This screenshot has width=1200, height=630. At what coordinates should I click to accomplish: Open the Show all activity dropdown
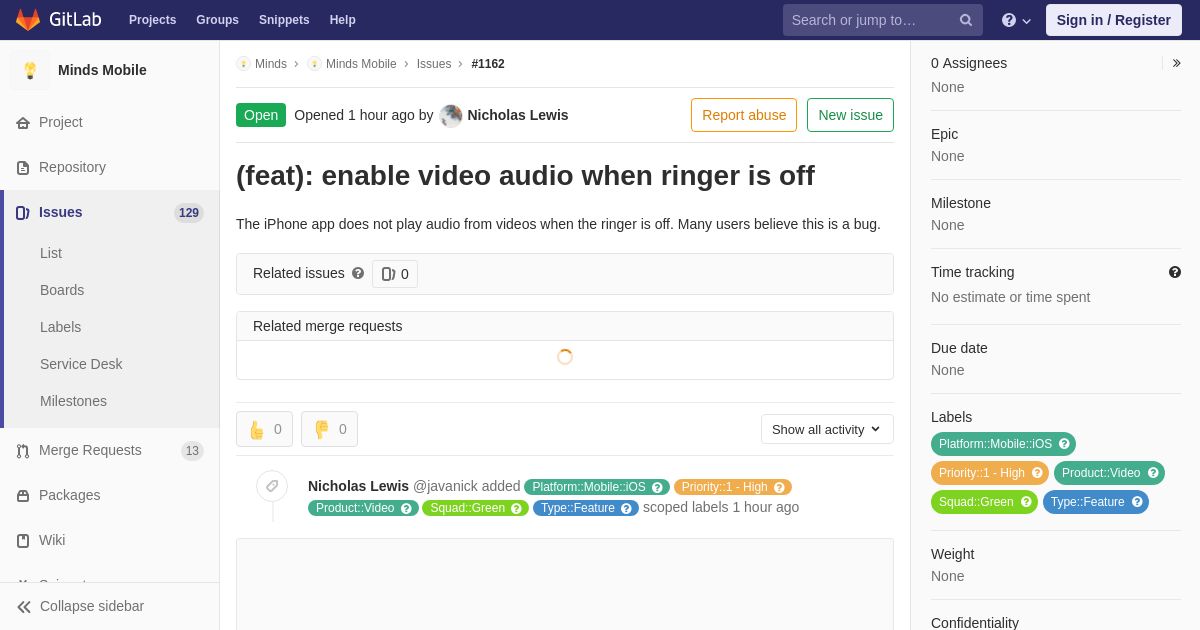click(x=827, y=429)
